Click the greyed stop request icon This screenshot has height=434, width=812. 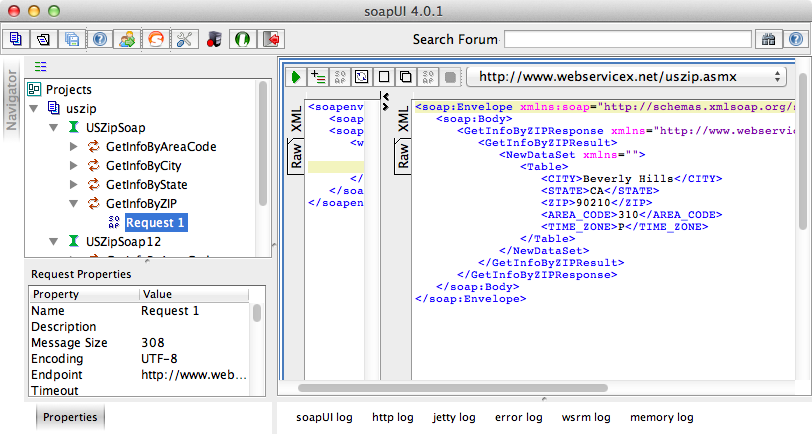coord(451,77)
